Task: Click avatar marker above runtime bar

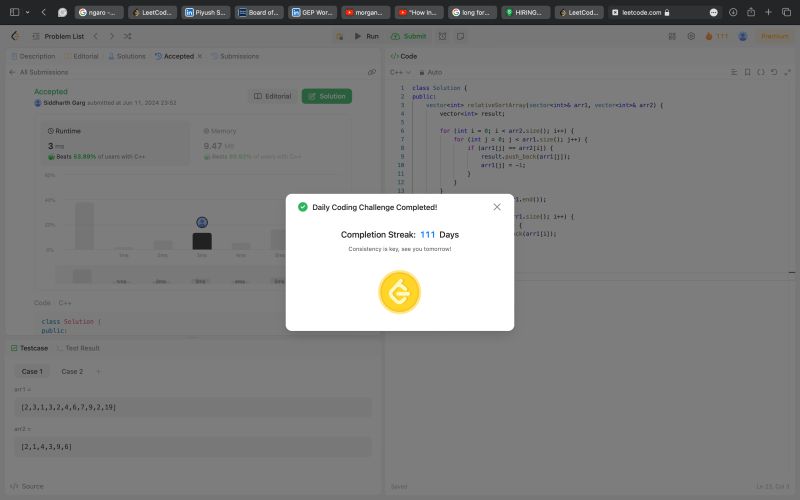Action: click(202, 222)
